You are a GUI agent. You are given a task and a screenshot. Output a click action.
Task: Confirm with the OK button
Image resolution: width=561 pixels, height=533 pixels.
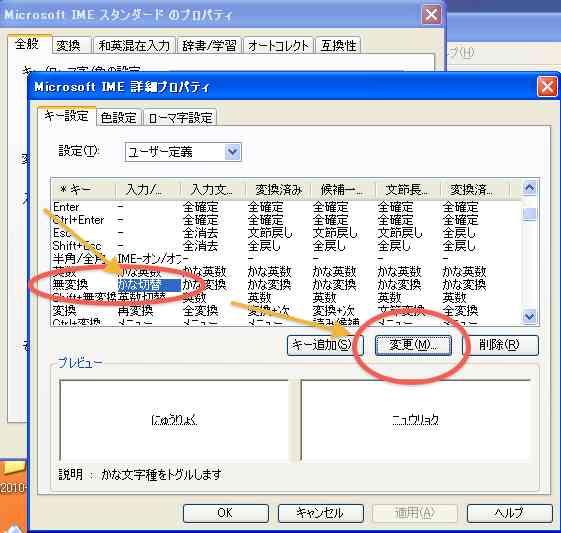tap(225, 513)
